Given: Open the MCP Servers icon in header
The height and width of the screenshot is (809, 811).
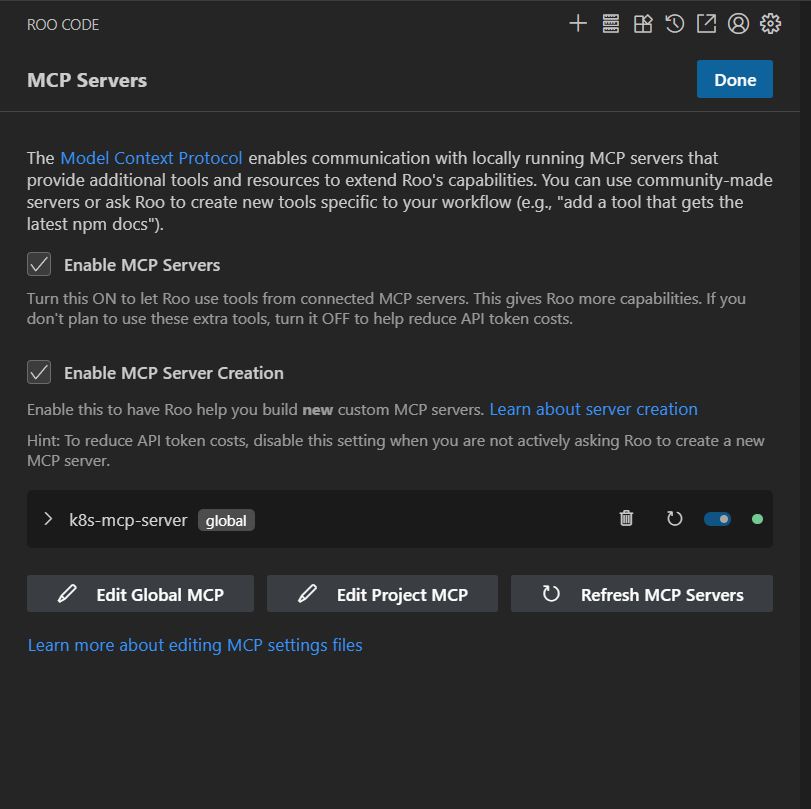Looking at the screenshot, I should (x=610, y=24).
